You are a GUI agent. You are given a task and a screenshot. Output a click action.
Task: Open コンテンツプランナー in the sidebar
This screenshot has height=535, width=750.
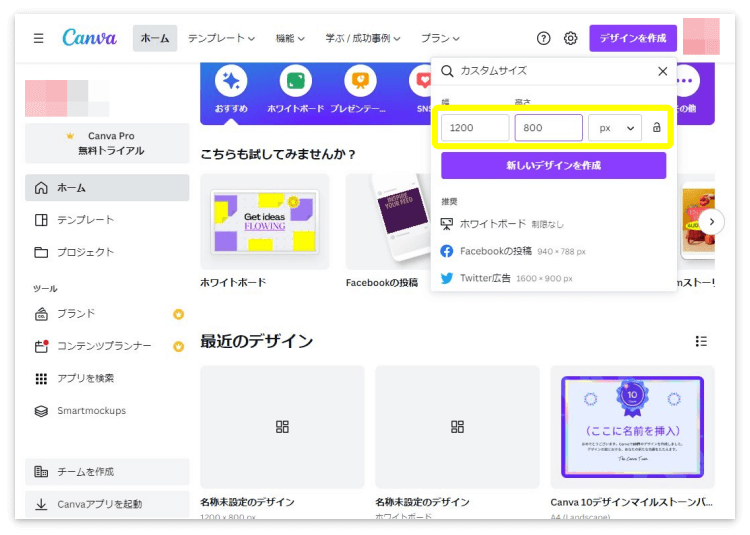(x=107, y=346)
